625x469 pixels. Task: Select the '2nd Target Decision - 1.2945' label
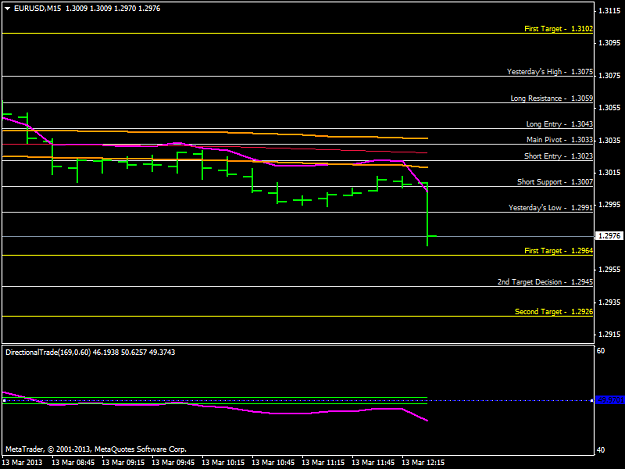click(545, 282)
